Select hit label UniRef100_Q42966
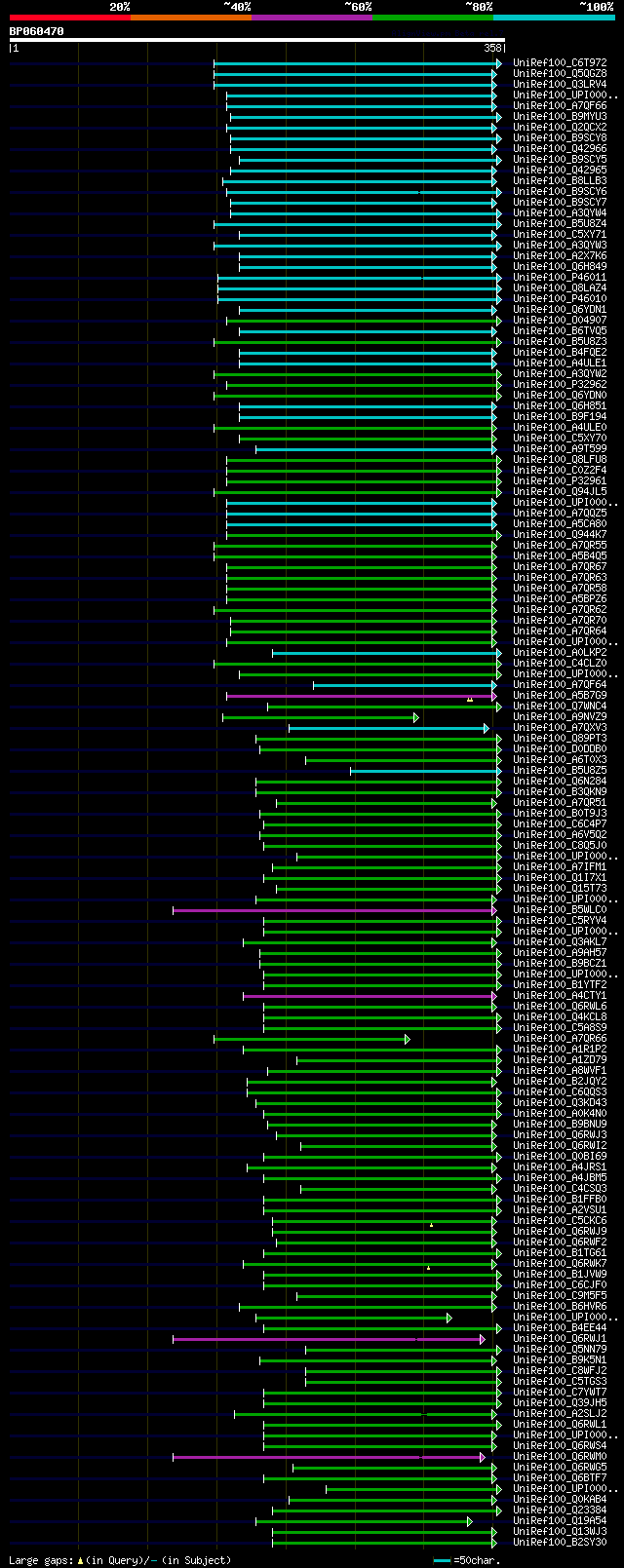The height and width of the screenshot is (1568, 624). pyautogui.click(x=560, y=148)
